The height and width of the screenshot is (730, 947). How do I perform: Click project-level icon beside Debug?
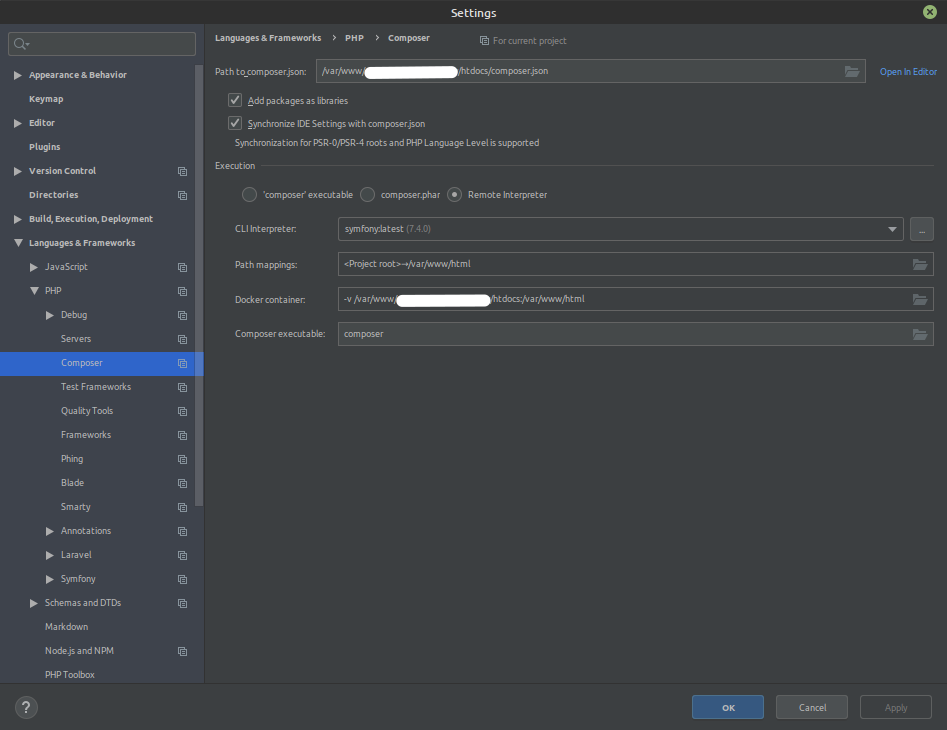182,315
